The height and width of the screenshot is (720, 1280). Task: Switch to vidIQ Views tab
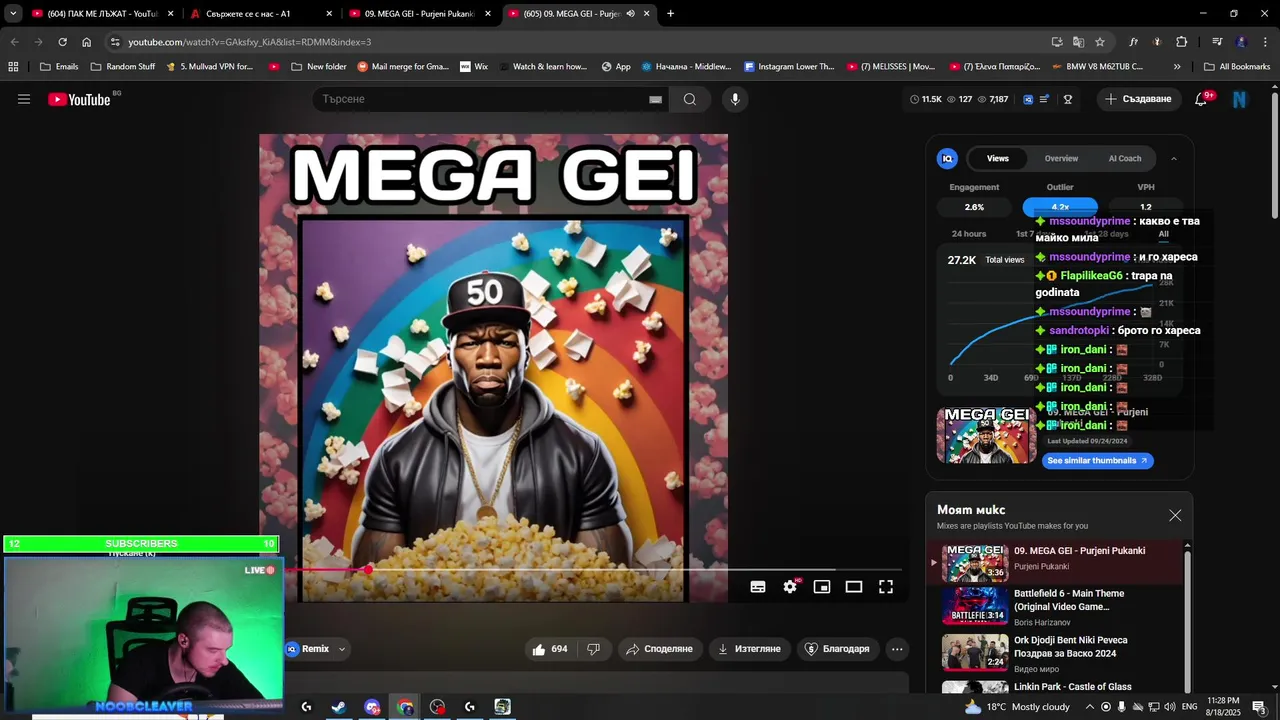coord(998,158)
